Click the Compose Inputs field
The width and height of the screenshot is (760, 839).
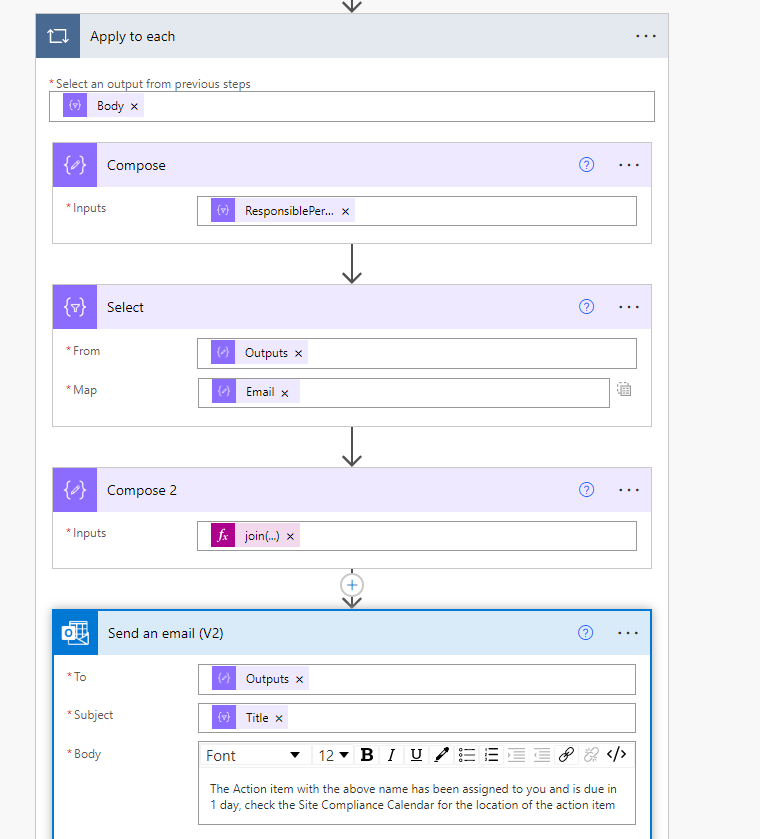(x=416, y=211)
